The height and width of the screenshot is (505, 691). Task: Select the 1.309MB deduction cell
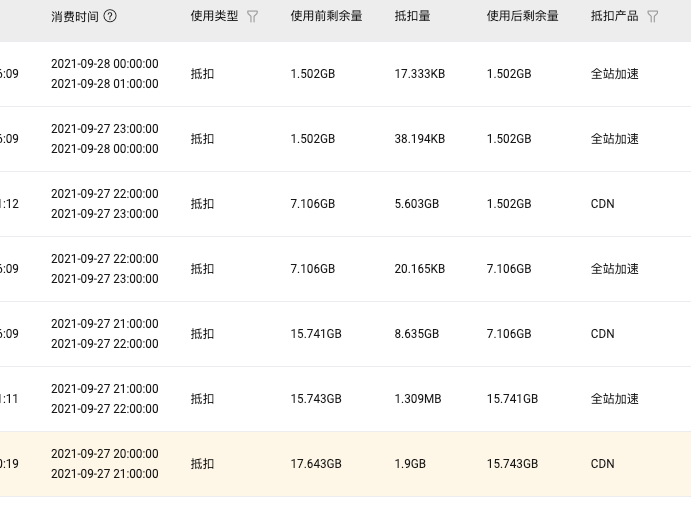tap(417, 399)
